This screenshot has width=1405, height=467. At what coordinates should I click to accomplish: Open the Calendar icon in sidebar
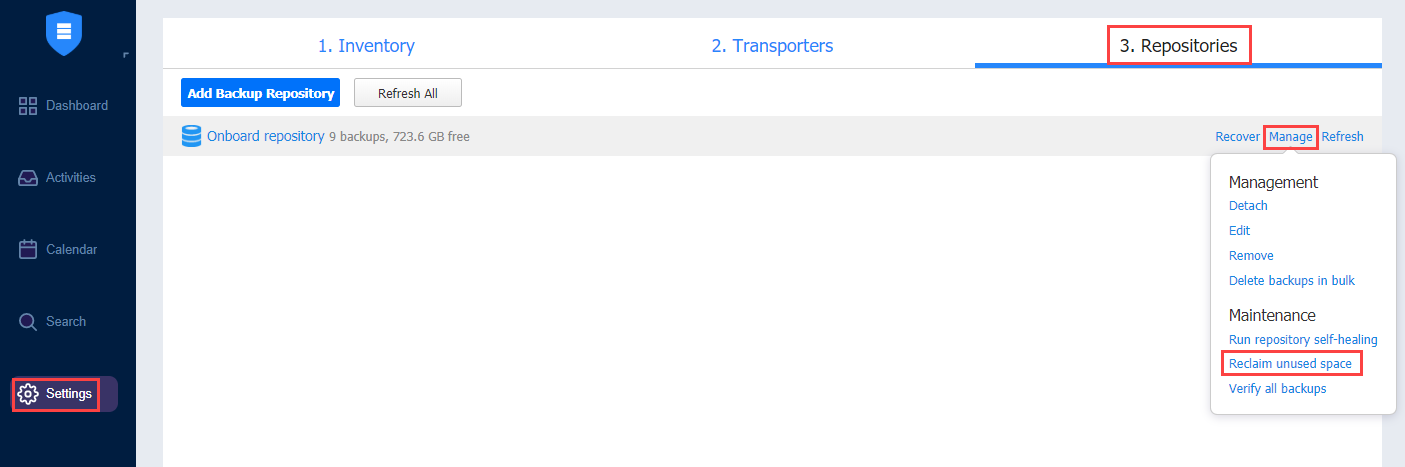[x=28, y=250]
